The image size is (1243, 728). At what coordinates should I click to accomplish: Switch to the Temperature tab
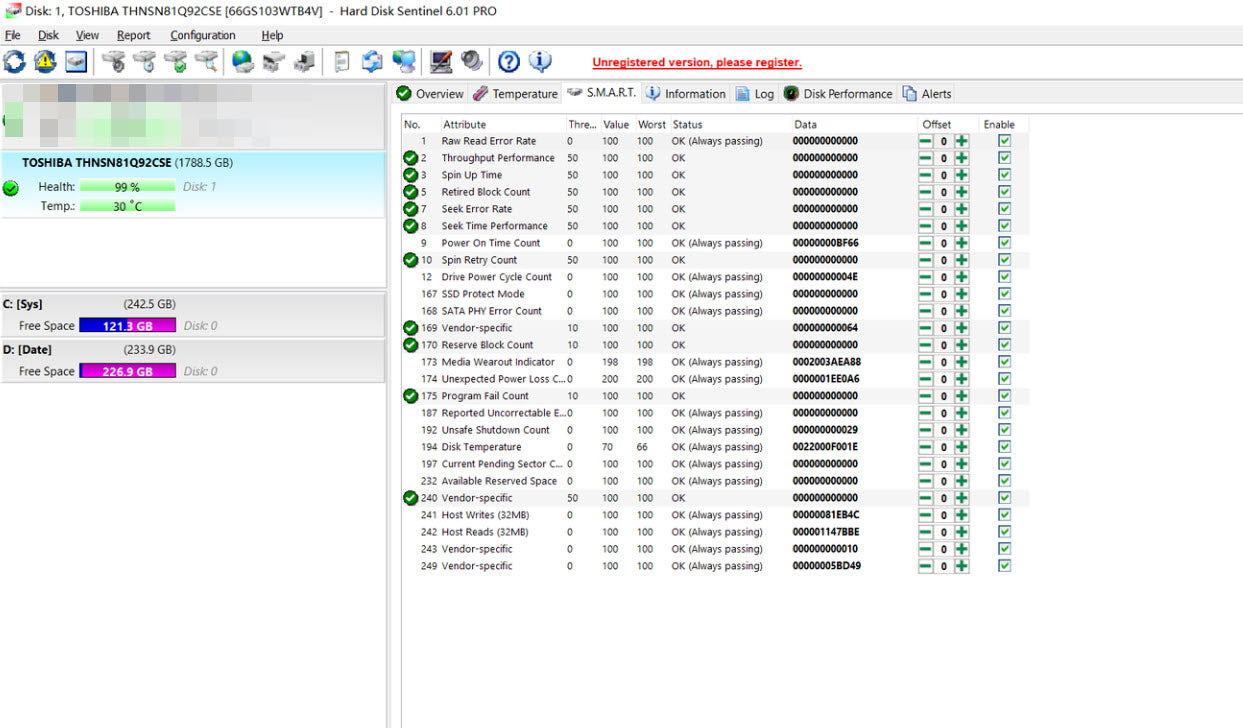click(515, 93)
